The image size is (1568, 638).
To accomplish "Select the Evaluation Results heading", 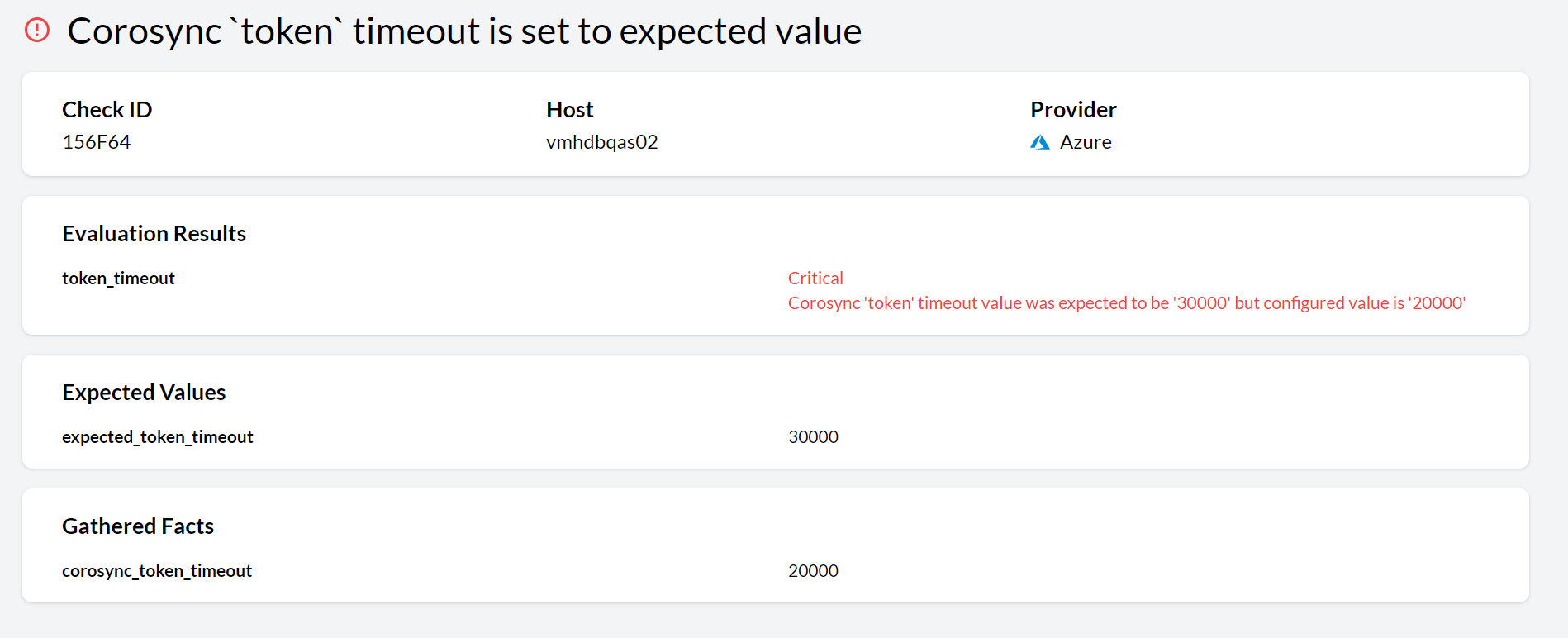I will click(154, 234).
